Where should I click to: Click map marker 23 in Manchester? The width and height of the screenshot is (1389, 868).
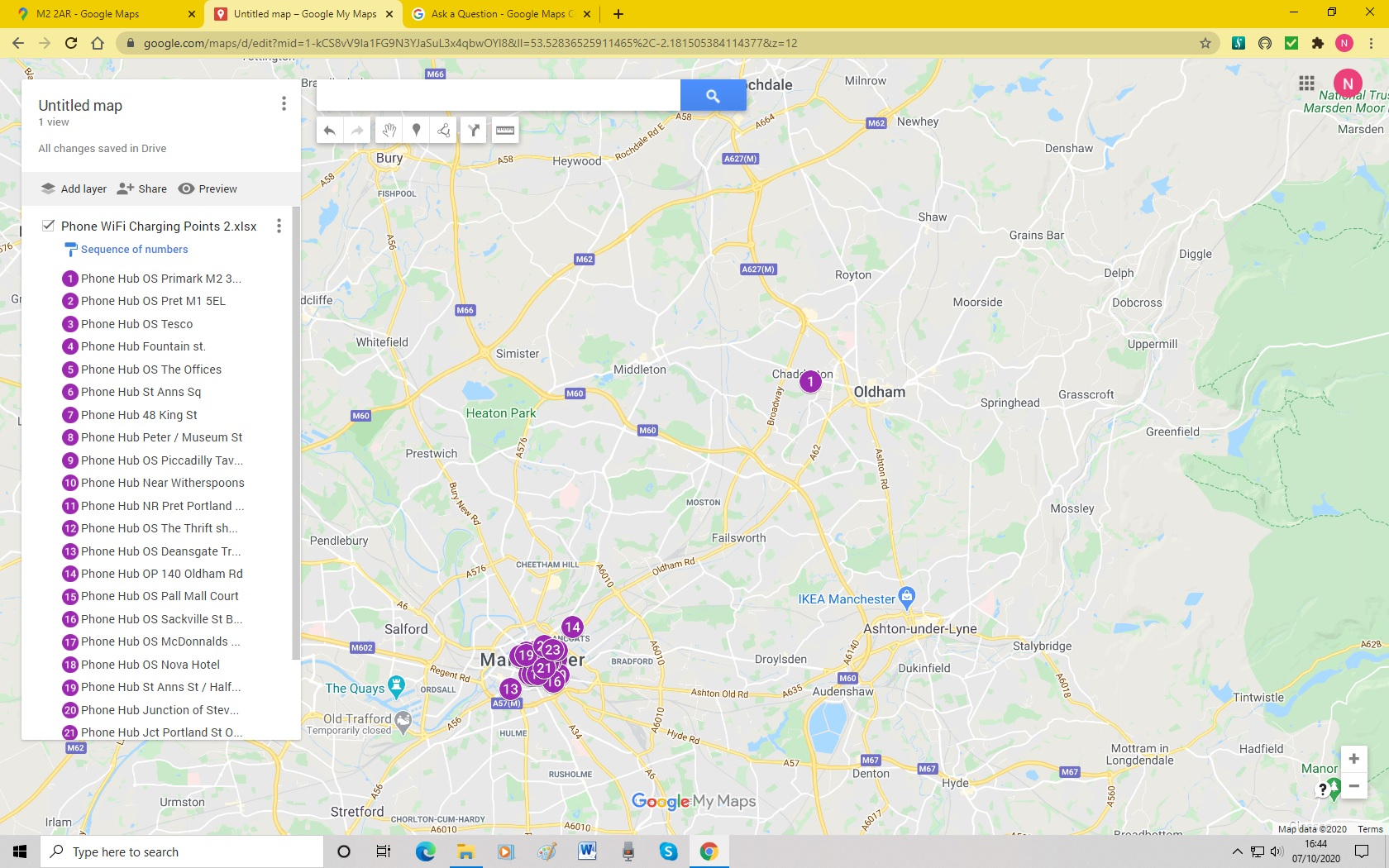coord(553,650)
